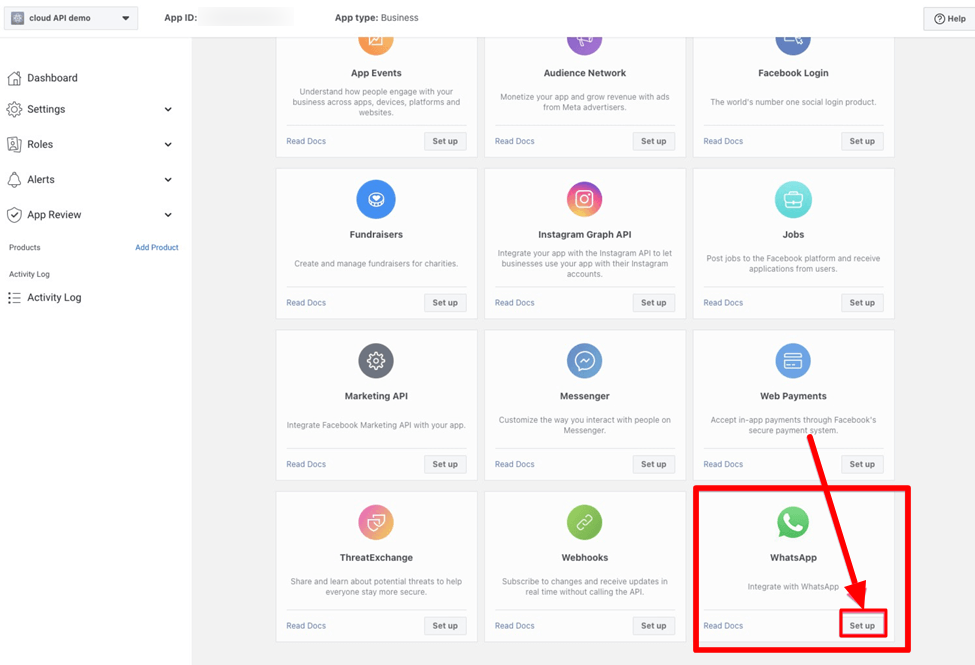
Task: Click the ThreatExchange shield icon
Action: tap(376, 522)
